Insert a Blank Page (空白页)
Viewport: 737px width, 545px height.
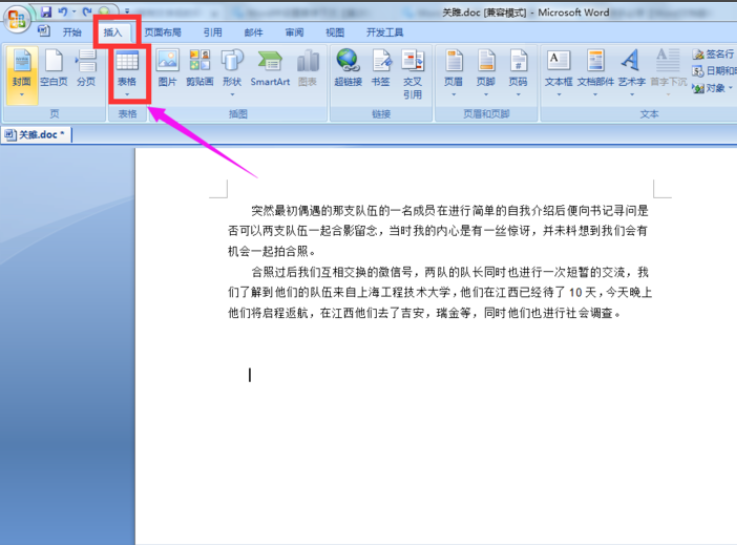pyautogui.click(x=54, y=69)
